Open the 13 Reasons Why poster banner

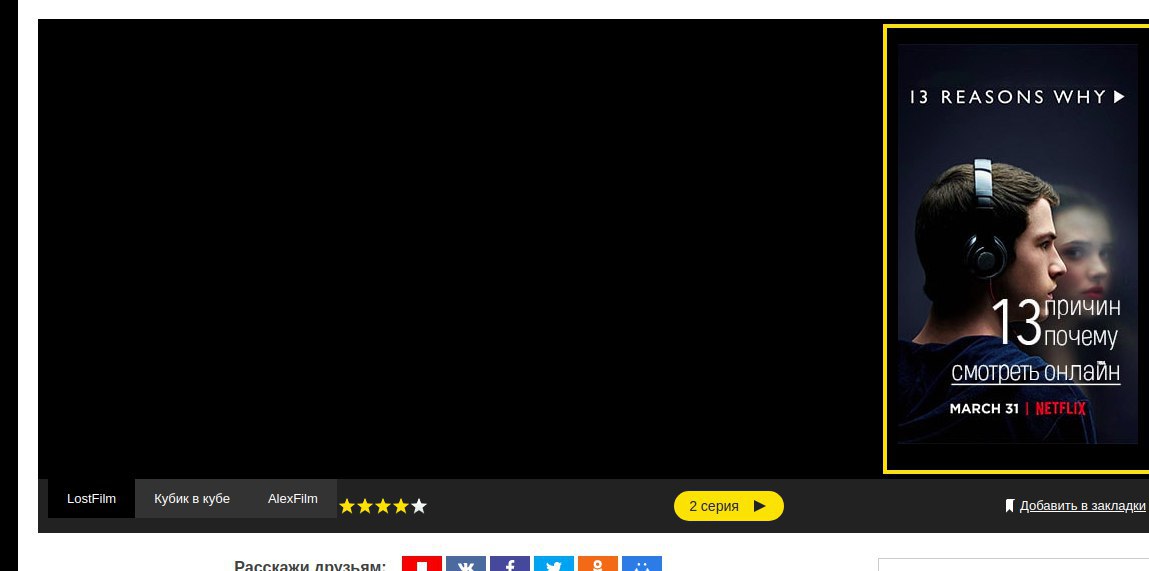pyautogui.click(x=1017, y=244)
